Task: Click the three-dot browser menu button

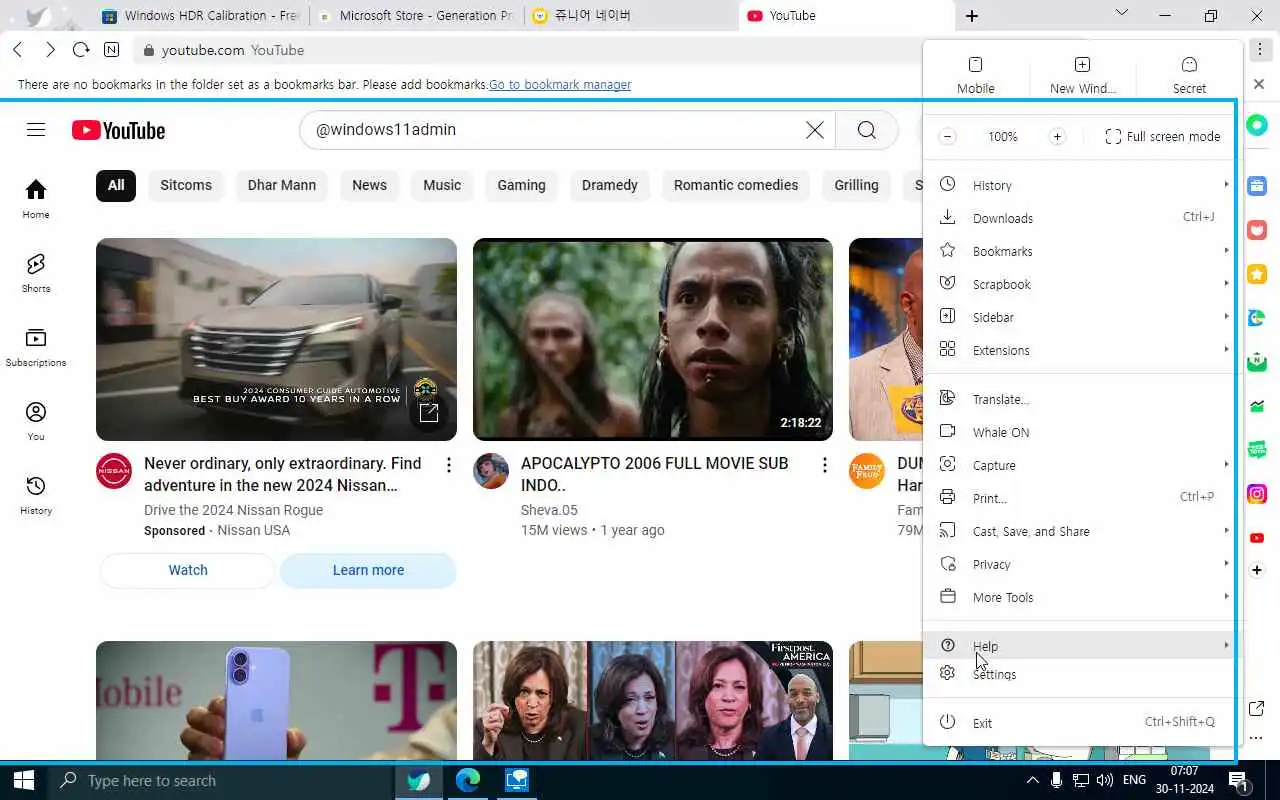Action: click(1259, 50)
